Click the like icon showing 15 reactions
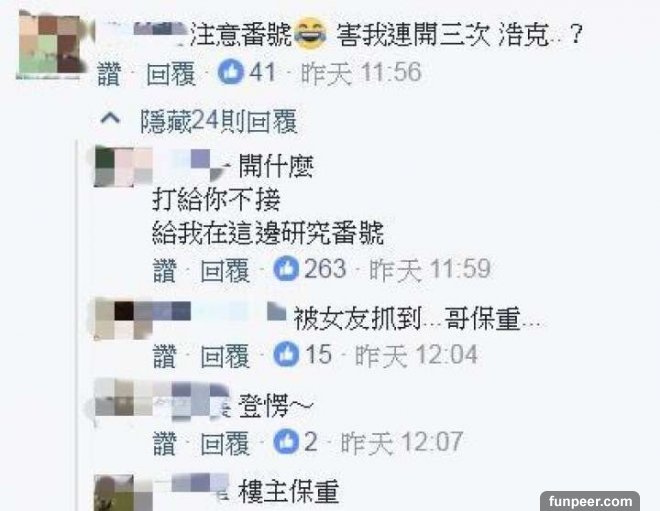660x511 pixels. pos(286,354)
